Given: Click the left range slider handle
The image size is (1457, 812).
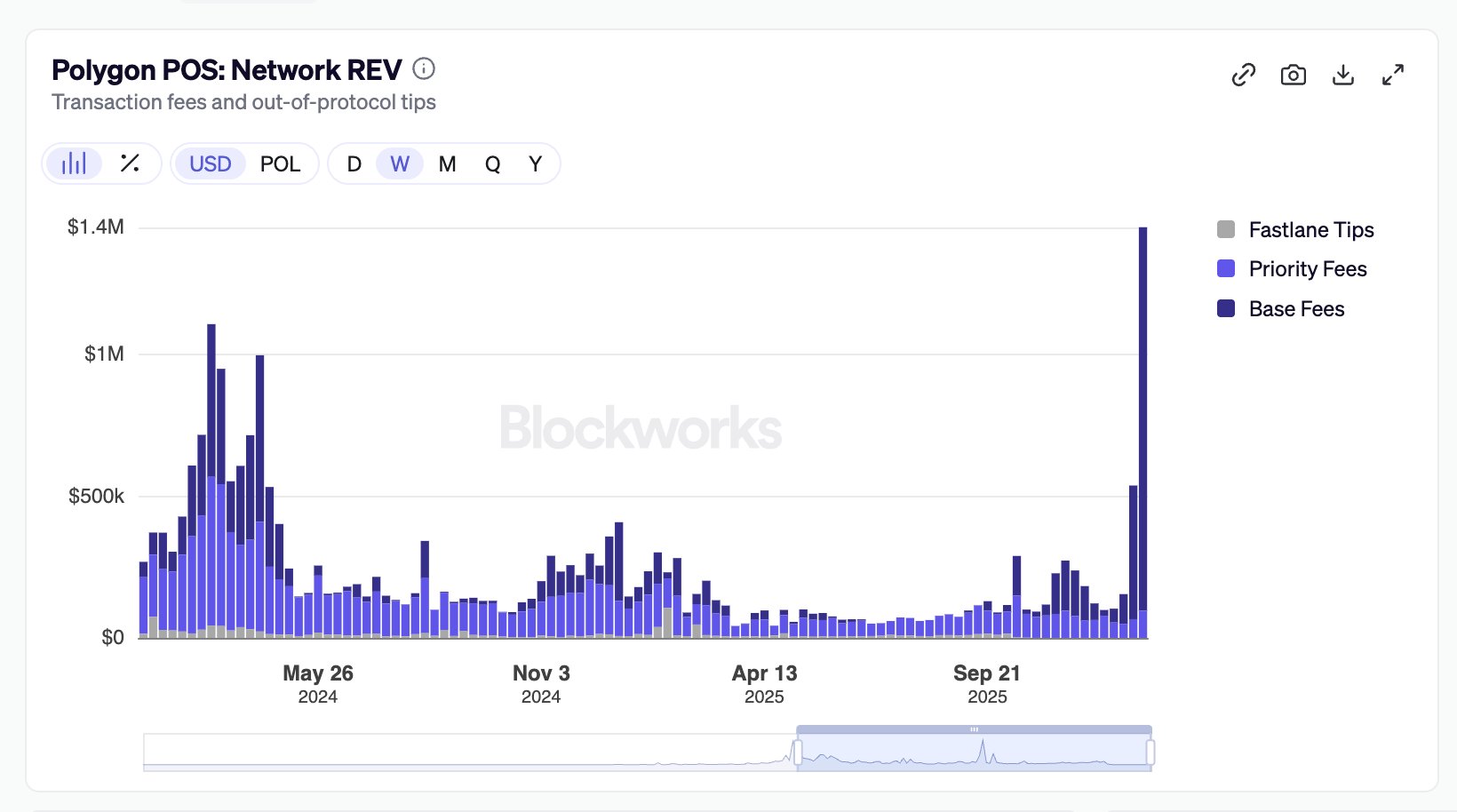Looking at the screenshot, I should click(798, 752).
